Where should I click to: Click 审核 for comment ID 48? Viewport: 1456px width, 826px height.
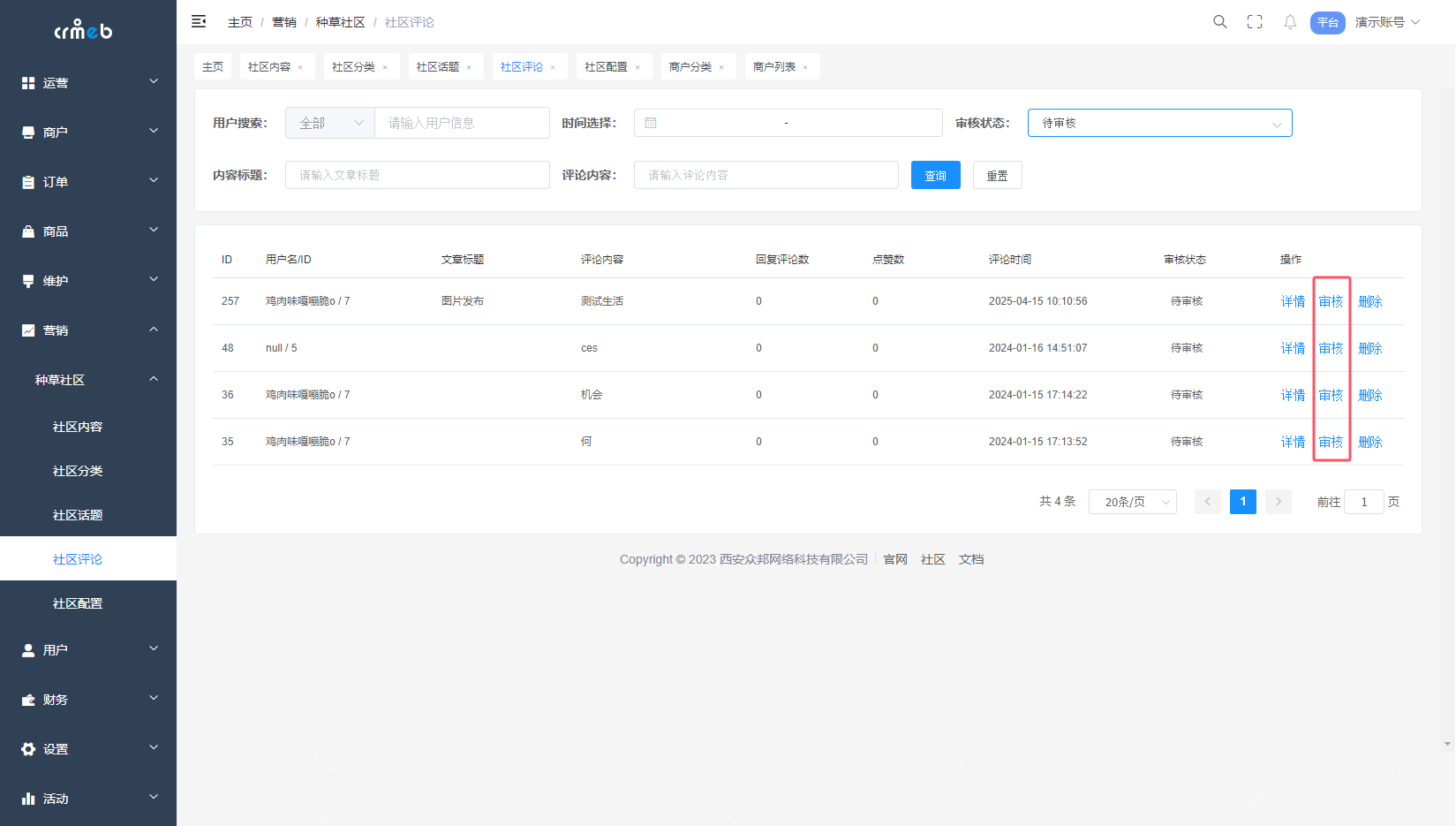[1331, 348]
